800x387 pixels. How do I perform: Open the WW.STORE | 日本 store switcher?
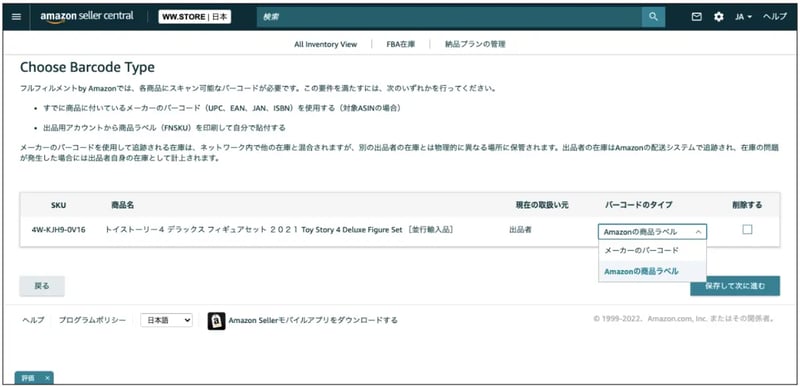point(194,17)
